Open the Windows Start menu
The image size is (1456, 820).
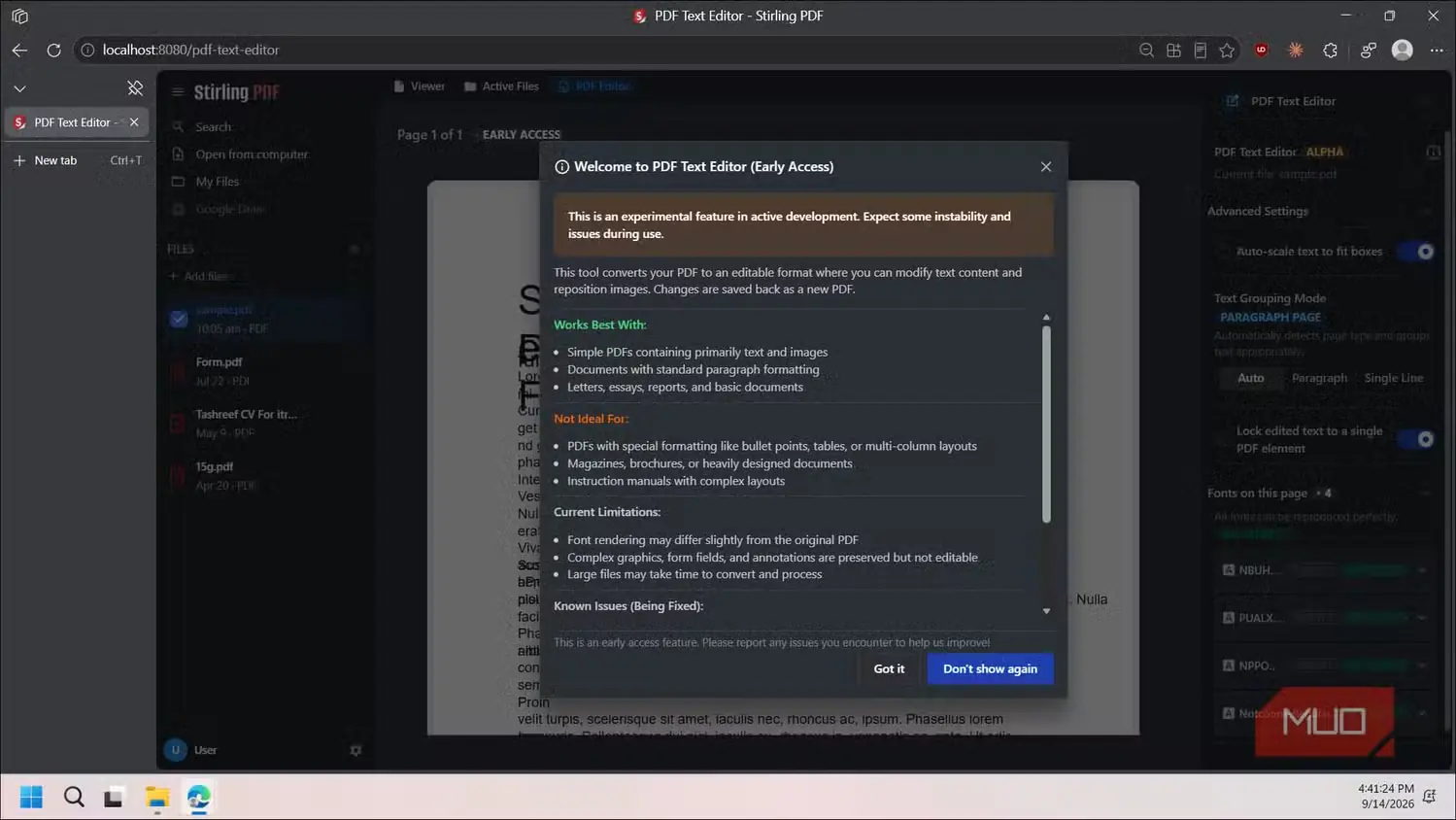click(x=31, y=798)
